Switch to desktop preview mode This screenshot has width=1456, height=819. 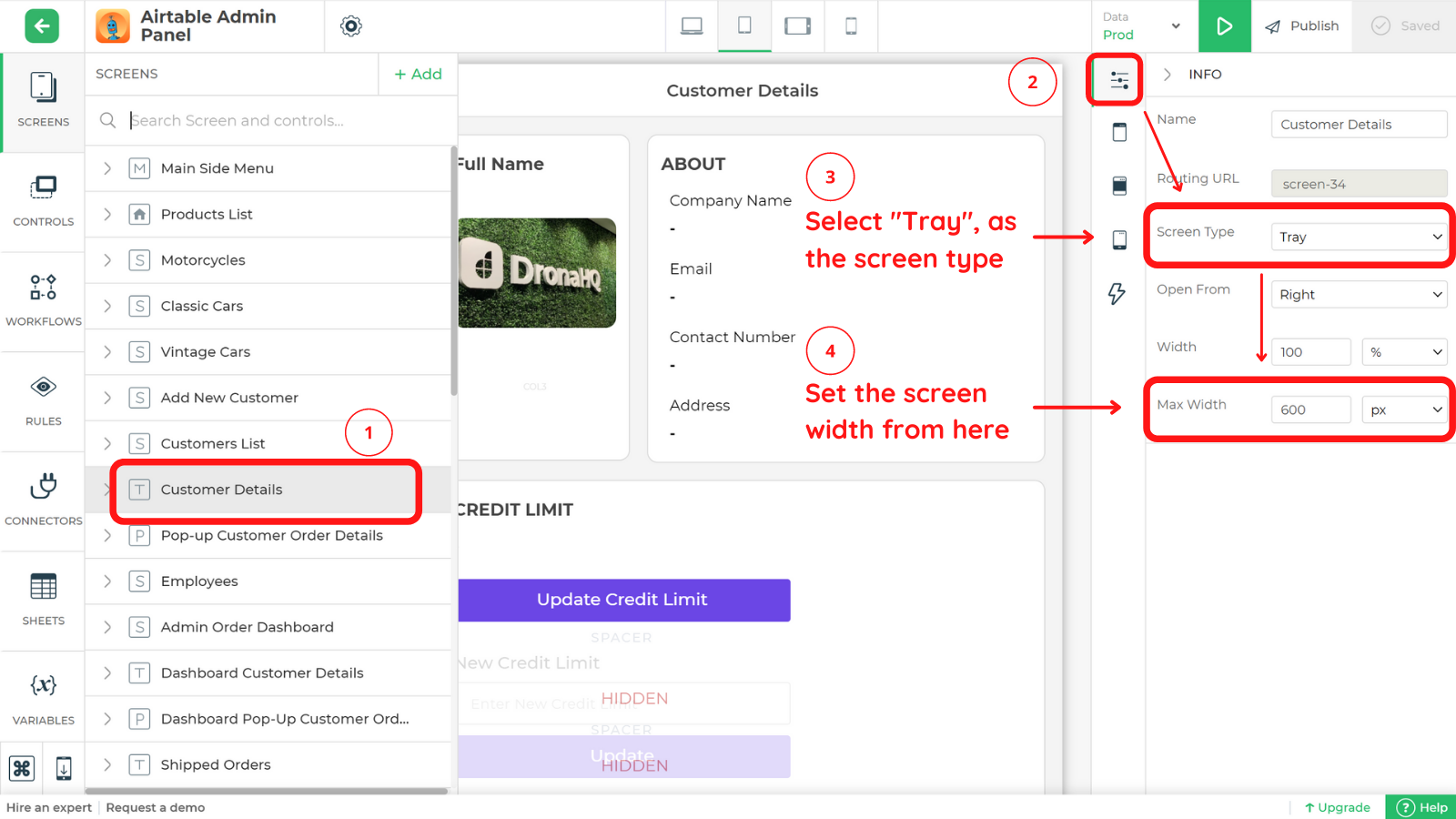pos(692,26)
